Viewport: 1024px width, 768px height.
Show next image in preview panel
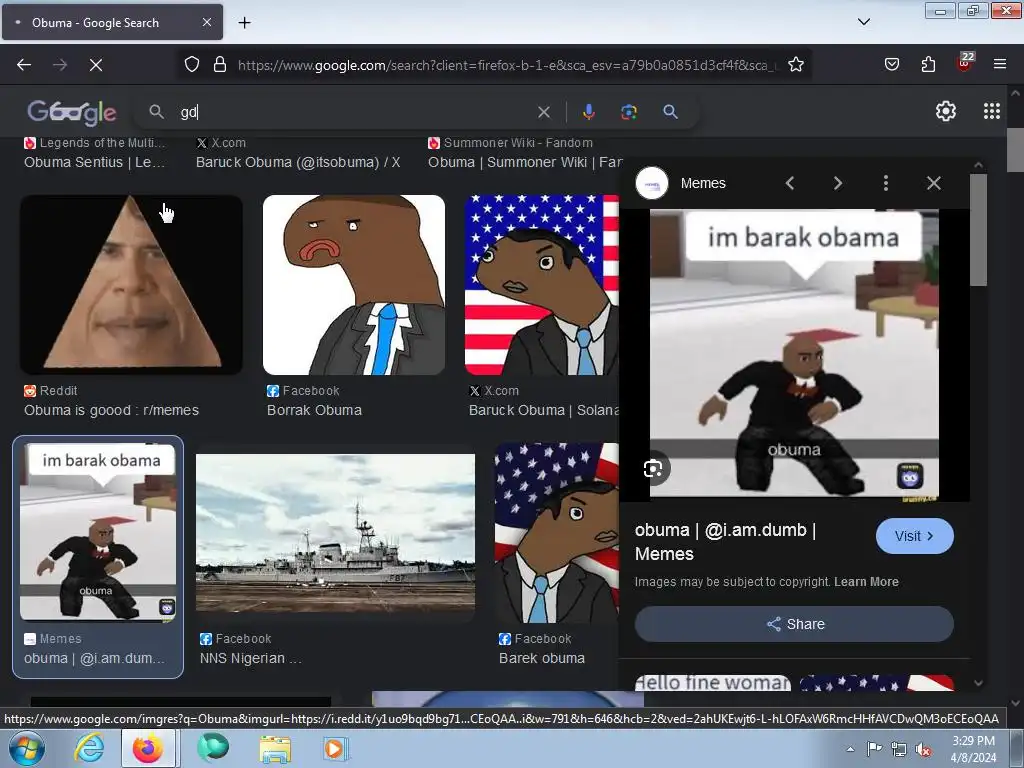838,184
